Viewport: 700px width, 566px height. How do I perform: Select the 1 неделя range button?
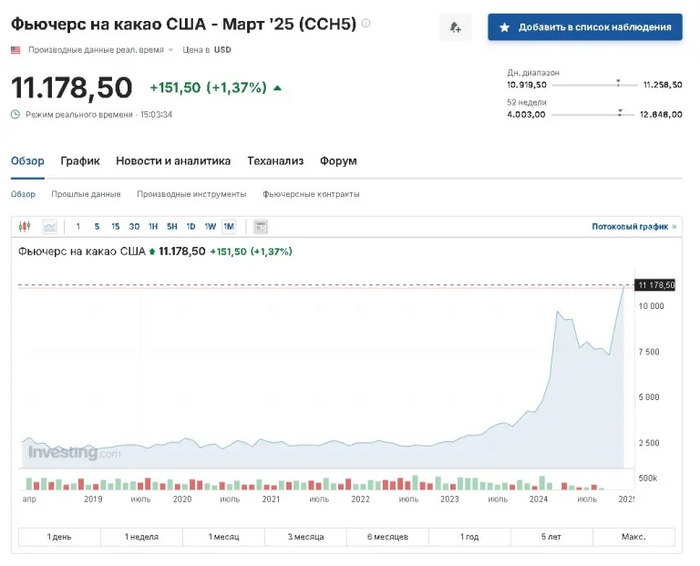click(x=142, y=537)
